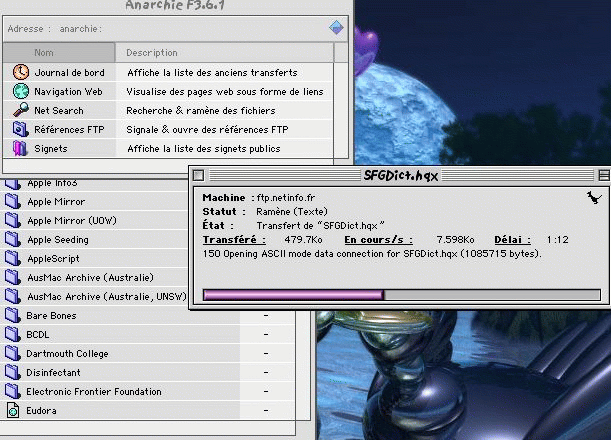
Task: Select the Net Search row name
Action: coord(59,111)
